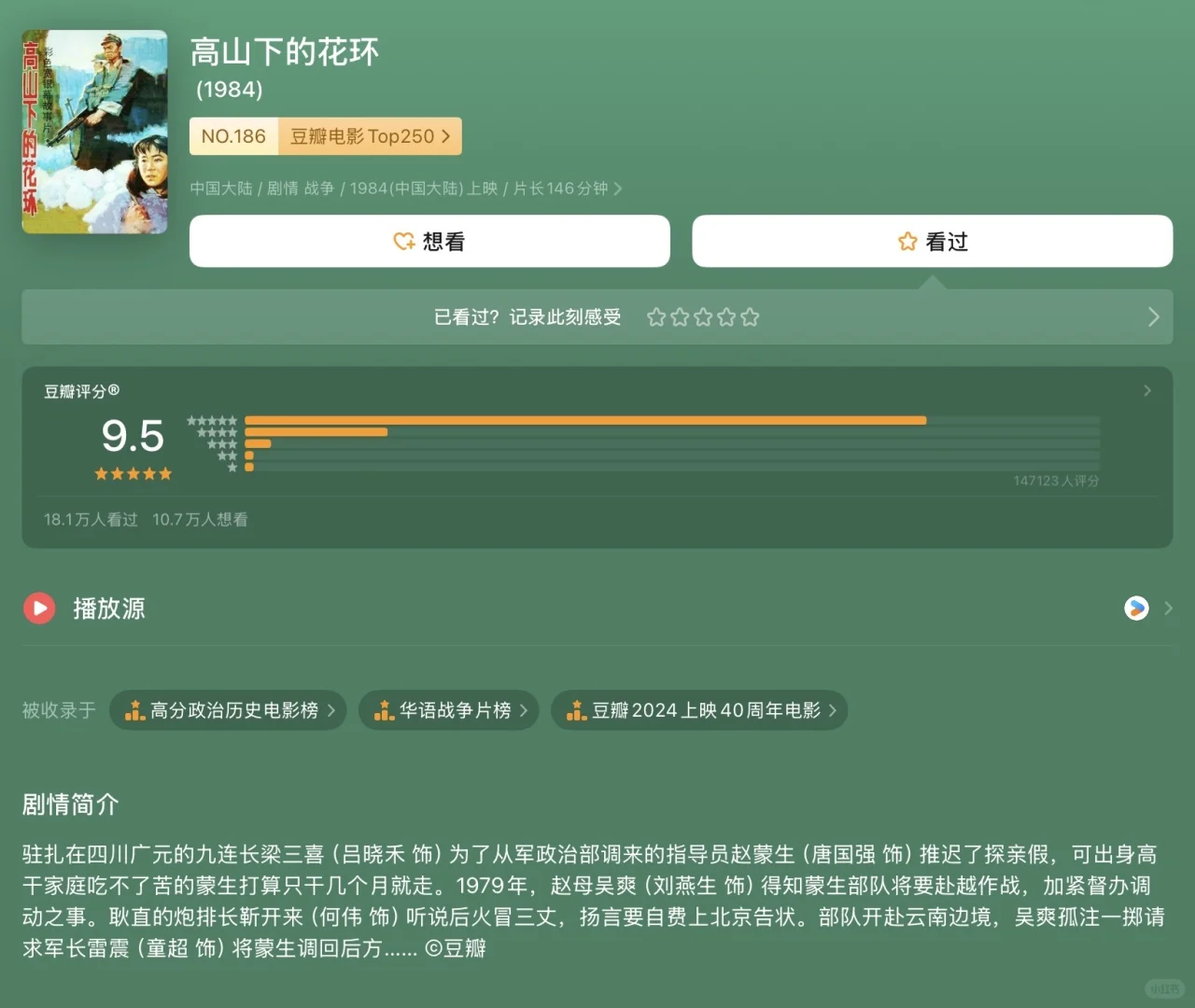
Task: Expand the 播放源 sources chevron
Action: 1168,609
